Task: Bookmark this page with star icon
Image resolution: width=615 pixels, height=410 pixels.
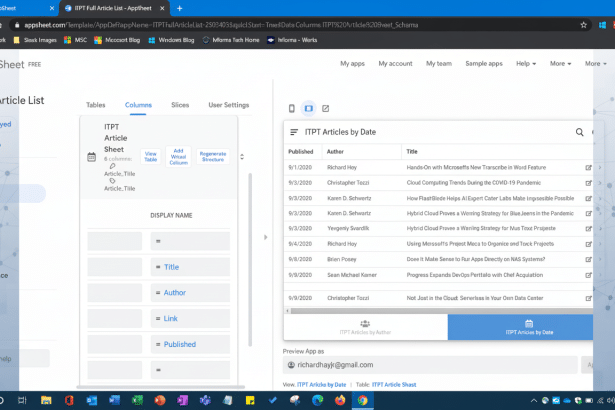Action: click(x=583, y=25)
